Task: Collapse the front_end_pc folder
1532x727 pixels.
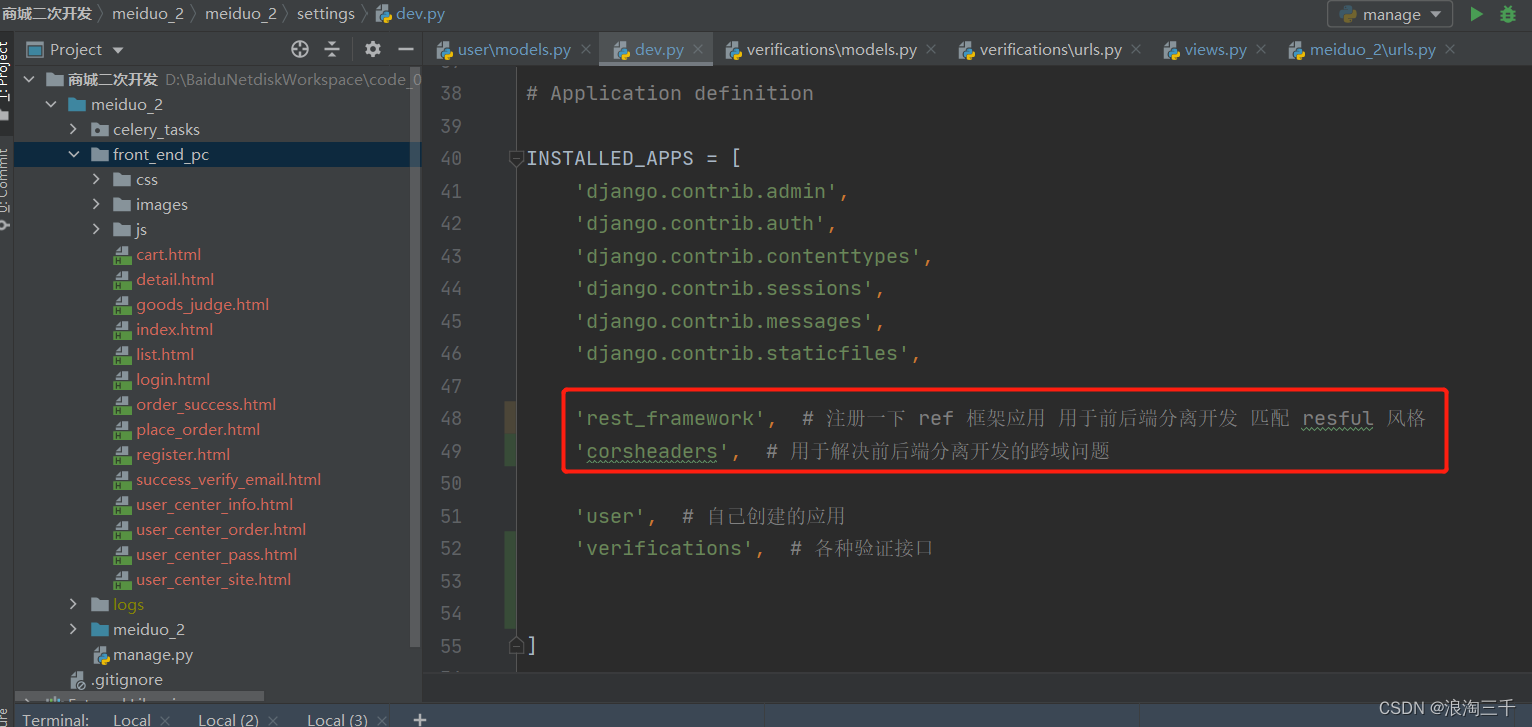Action: click(73, 154)
